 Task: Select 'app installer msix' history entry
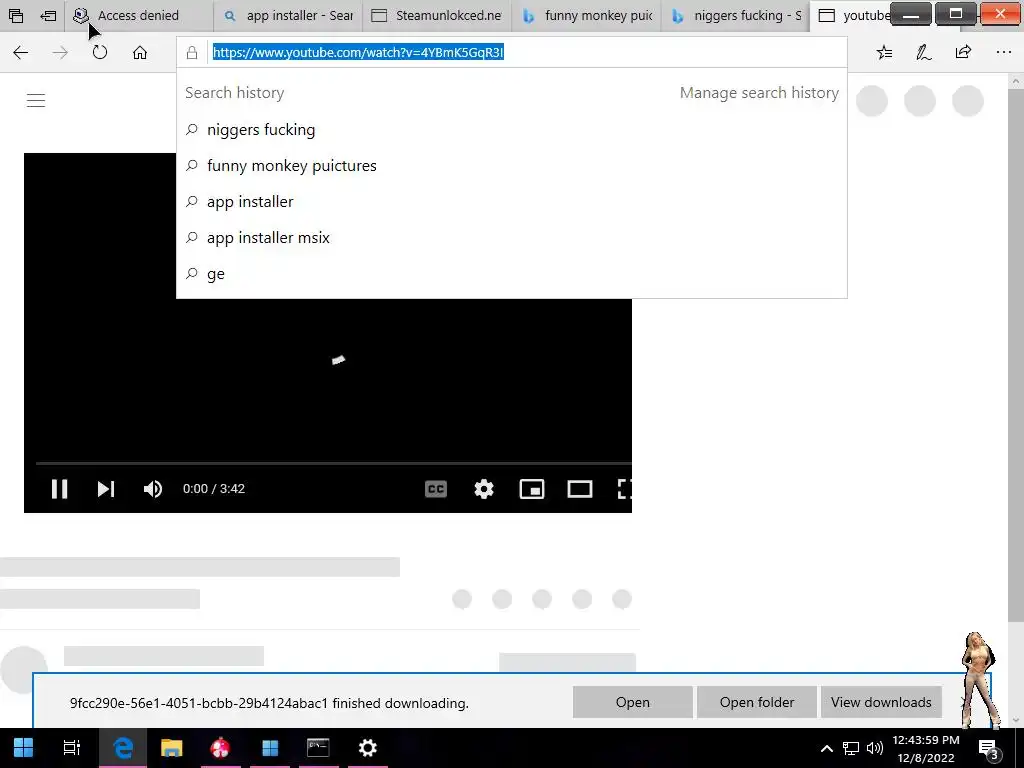511,238
